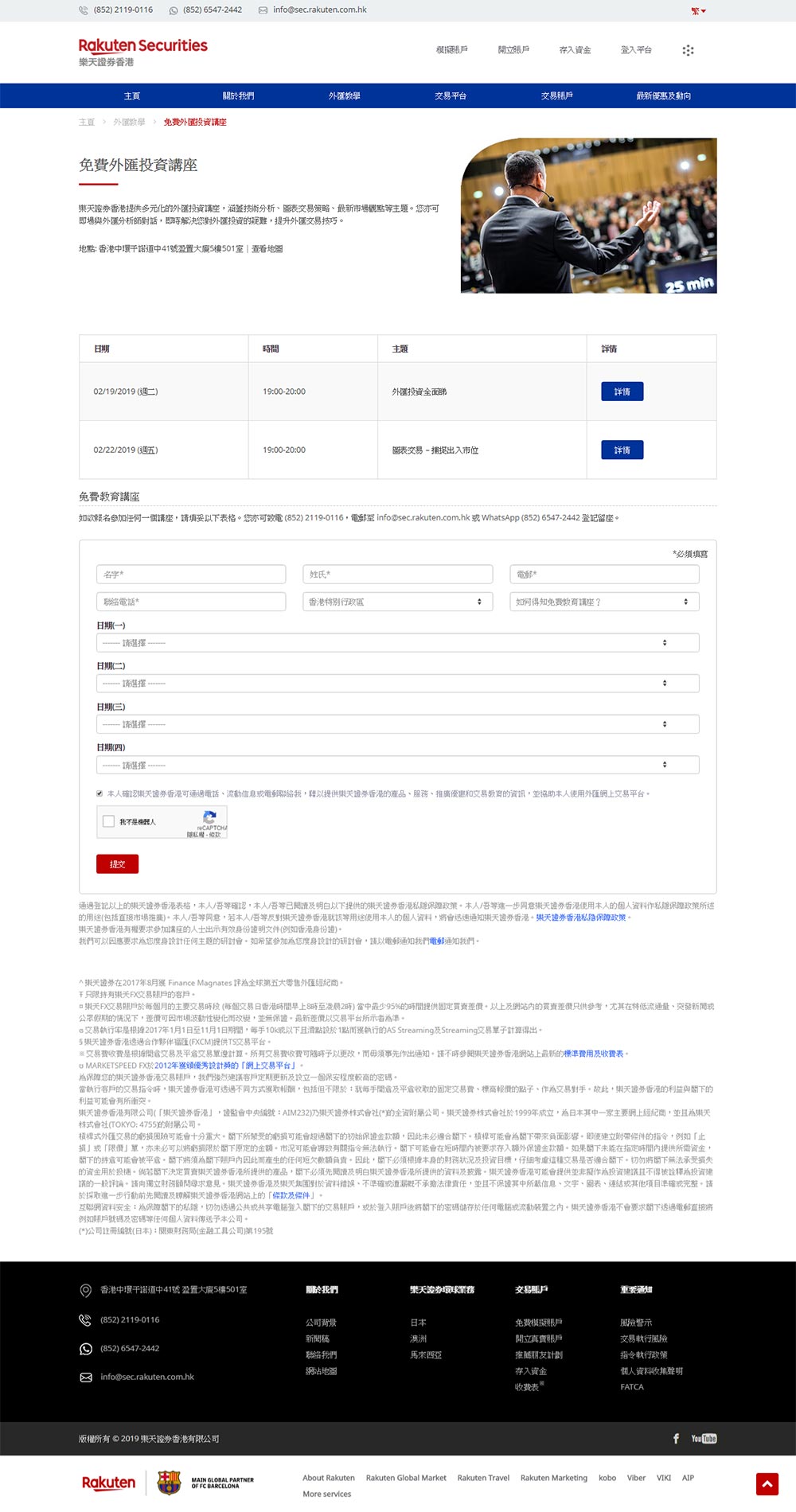
Task: Click the WhatsApp icon in footer contact list
Action: (86, 1348)
